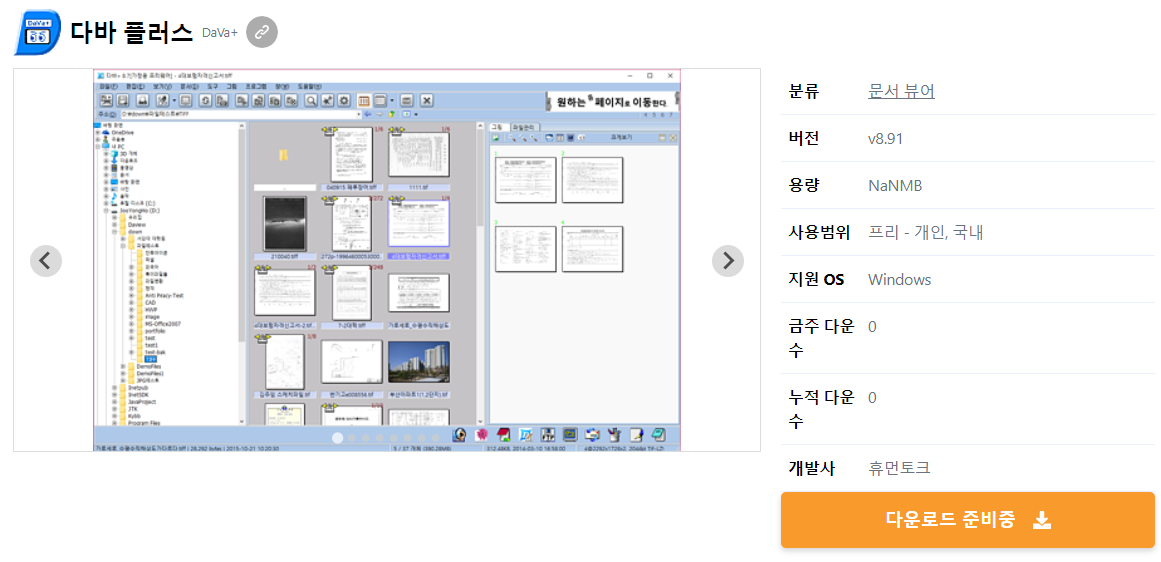Open settings via the toolbar gear icon
This screenshot has width=1161, height=562.
[x=344, y=100]
